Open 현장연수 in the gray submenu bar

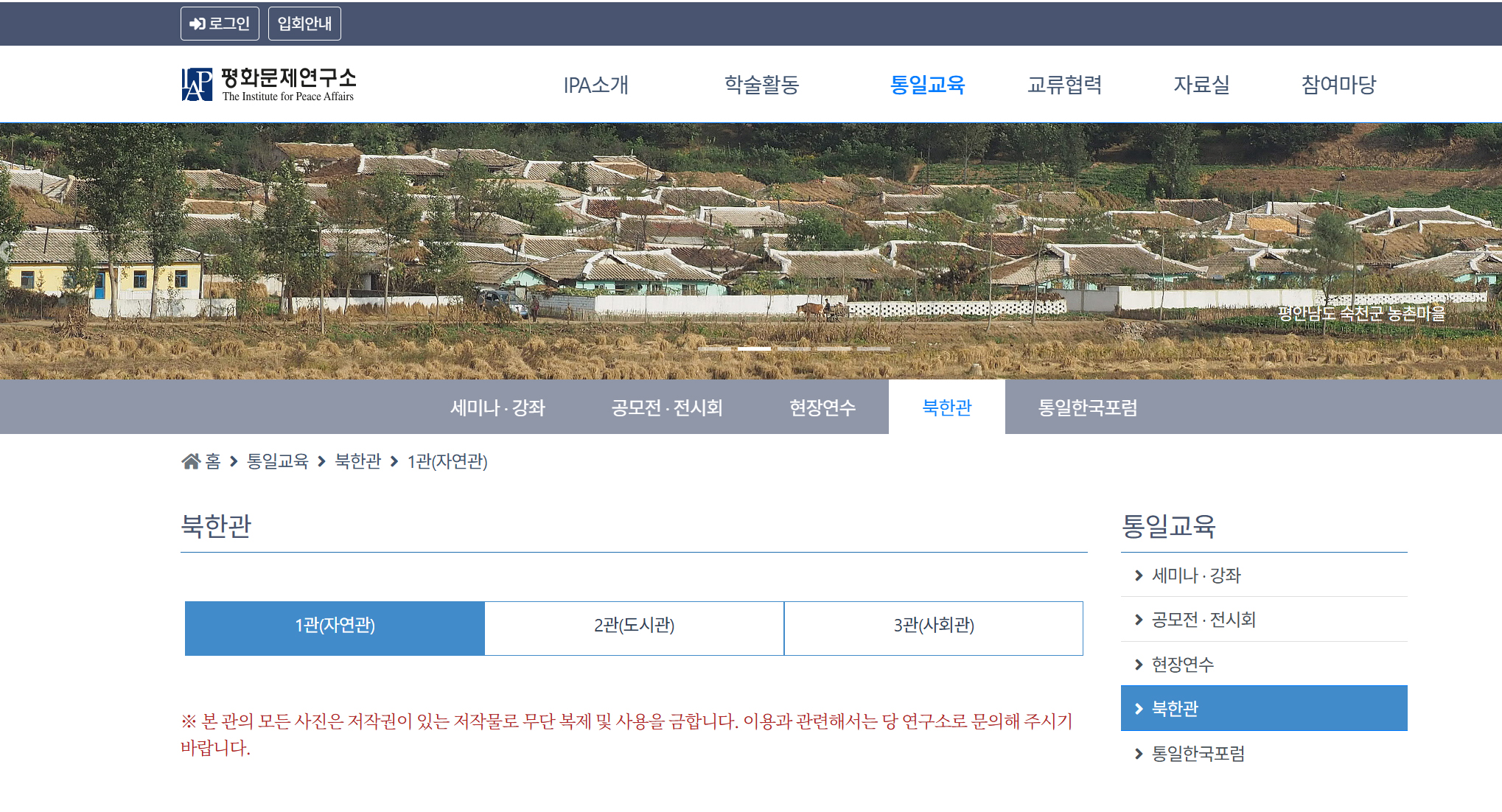(822, 407)
